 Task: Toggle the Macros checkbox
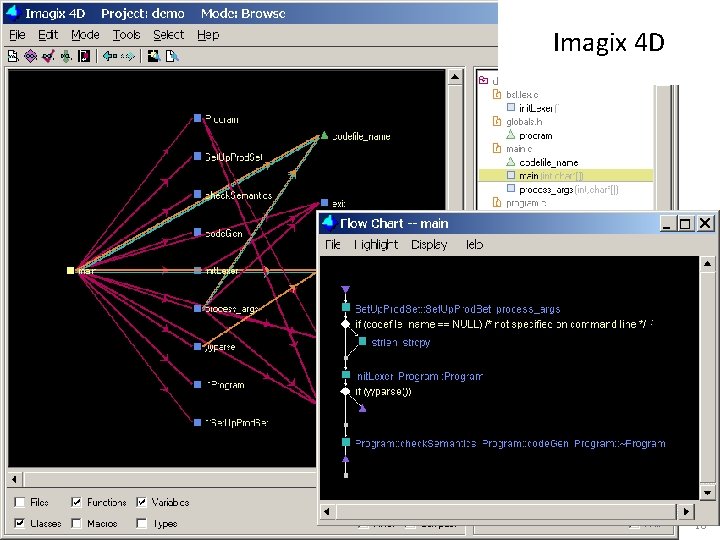[77, 523]
